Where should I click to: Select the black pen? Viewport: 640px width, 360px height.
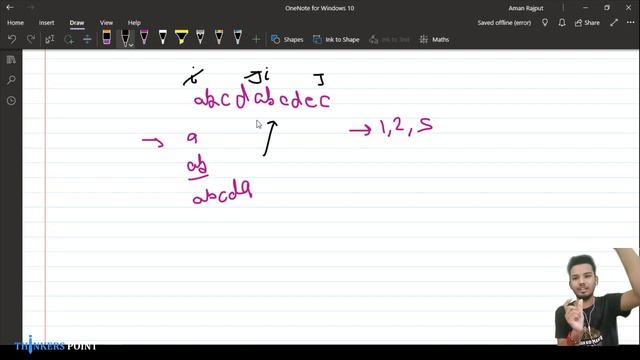125,38
